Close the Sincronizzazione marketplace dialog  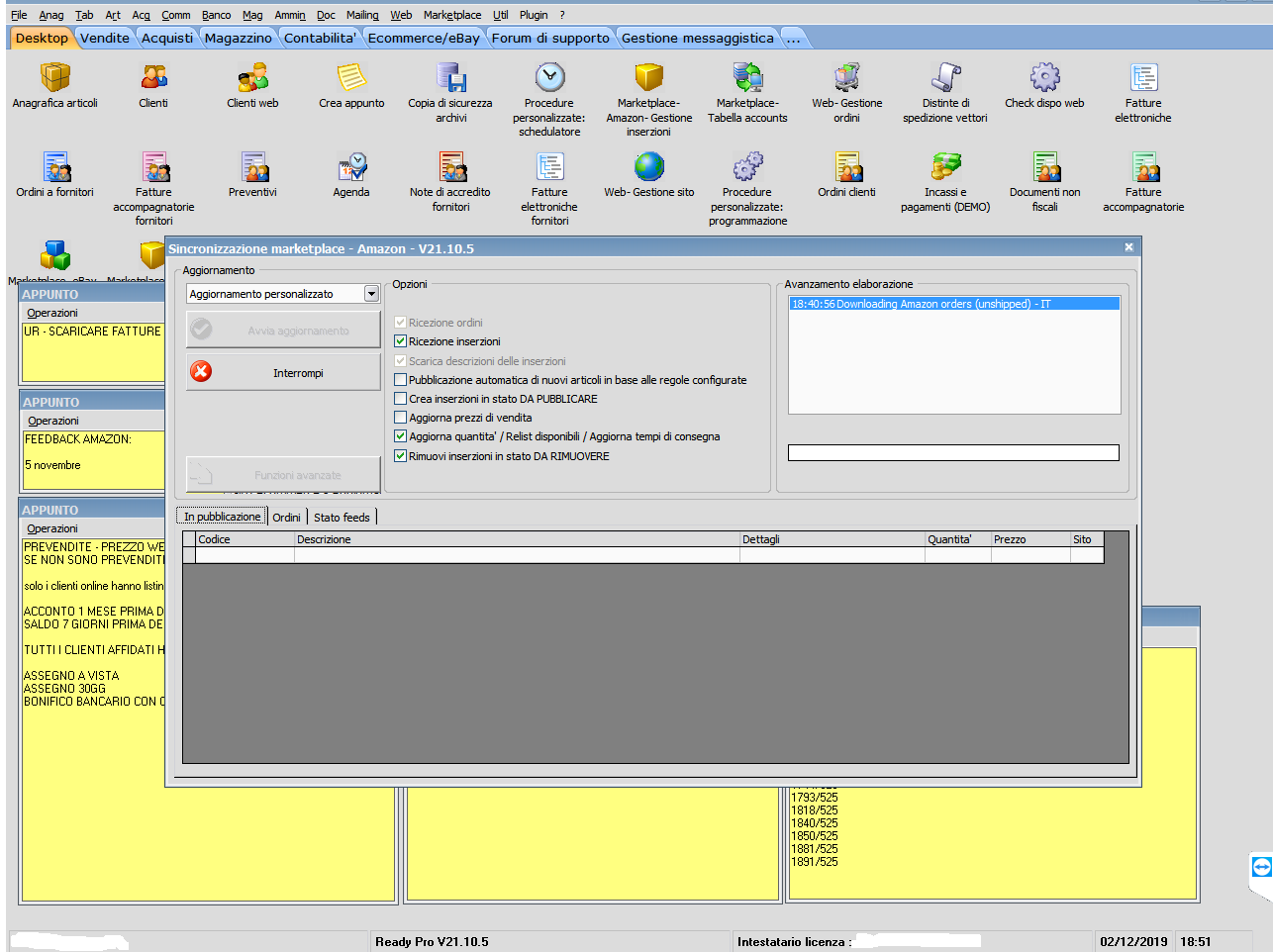(x=1128, y=247)
